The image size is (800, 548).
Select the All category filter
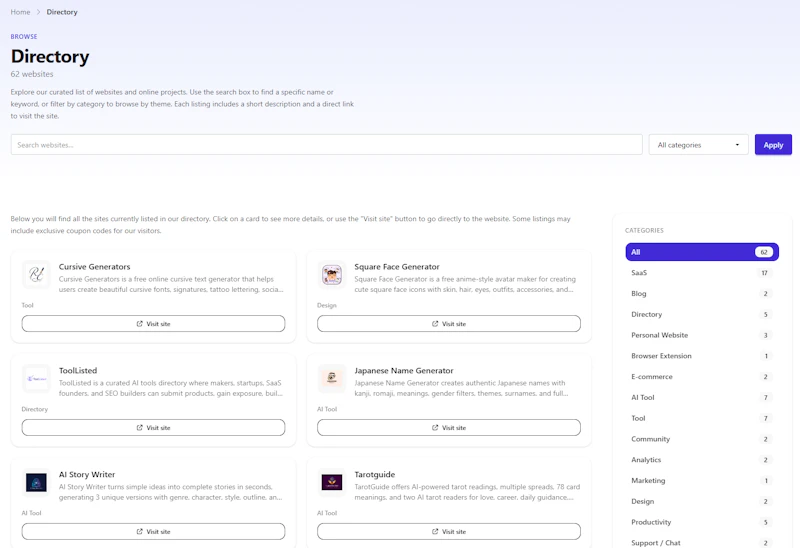(702, 252)
